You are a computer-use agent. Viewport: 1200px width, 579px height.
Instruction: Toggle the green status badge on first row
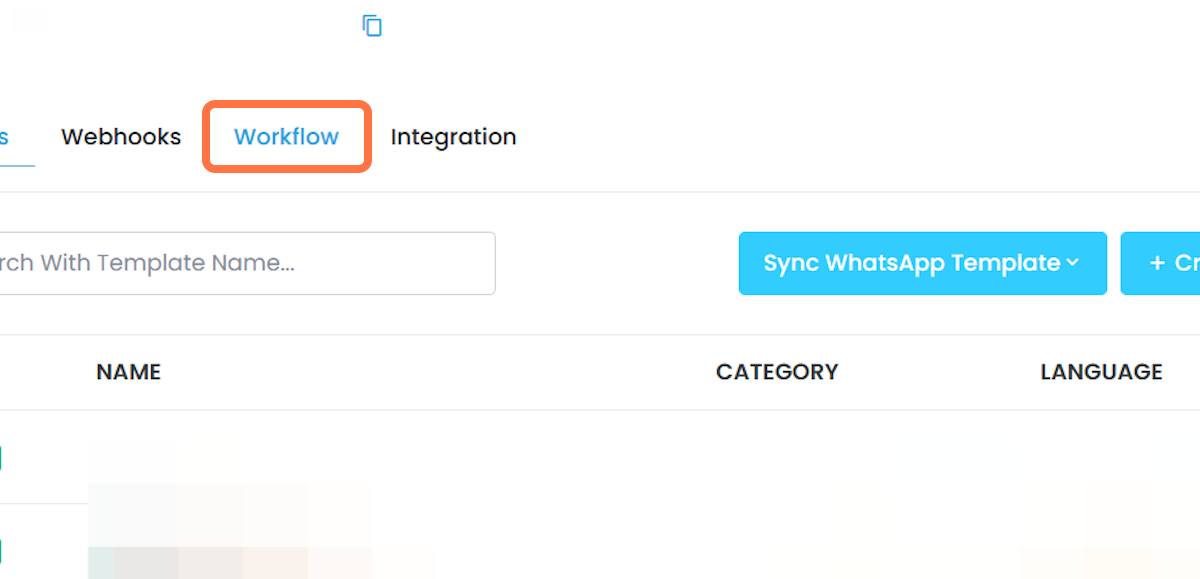[x=1, y=459]
